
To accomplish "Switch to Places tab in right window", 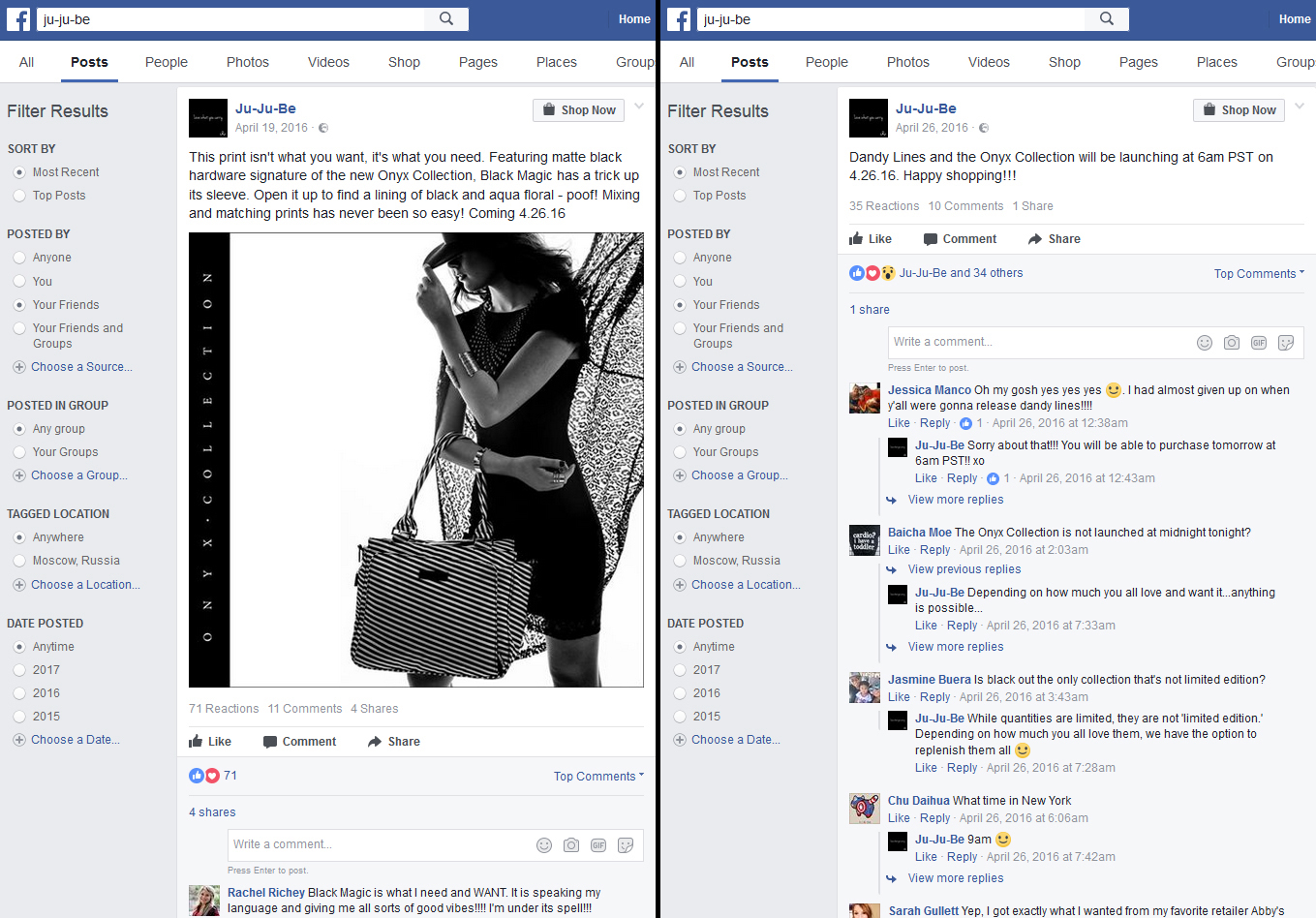I will tap(1217, 62).
